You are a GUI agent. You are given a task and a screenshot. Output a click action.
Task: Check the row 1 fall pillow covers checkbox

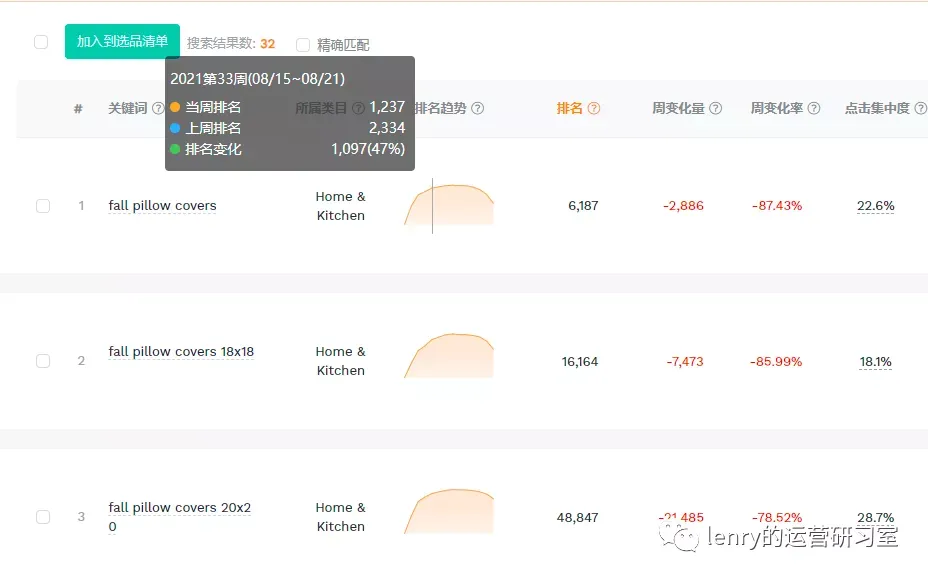(x=43, y=206)
